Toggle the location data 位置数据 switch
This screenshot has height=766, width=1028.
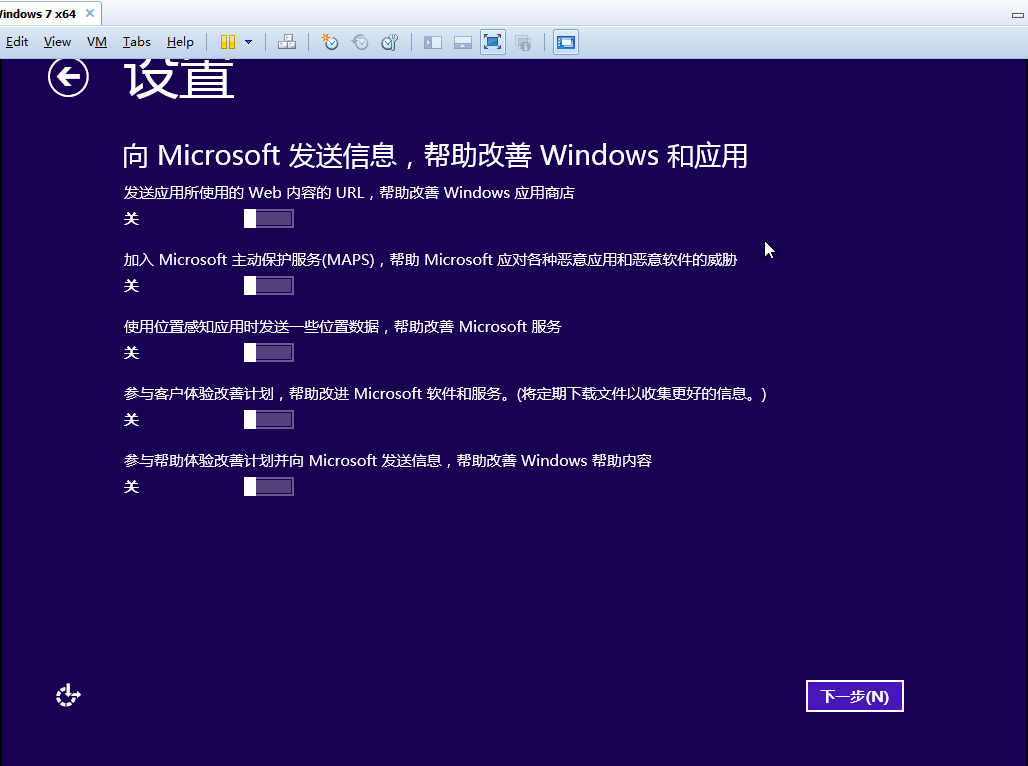[269, 352]
